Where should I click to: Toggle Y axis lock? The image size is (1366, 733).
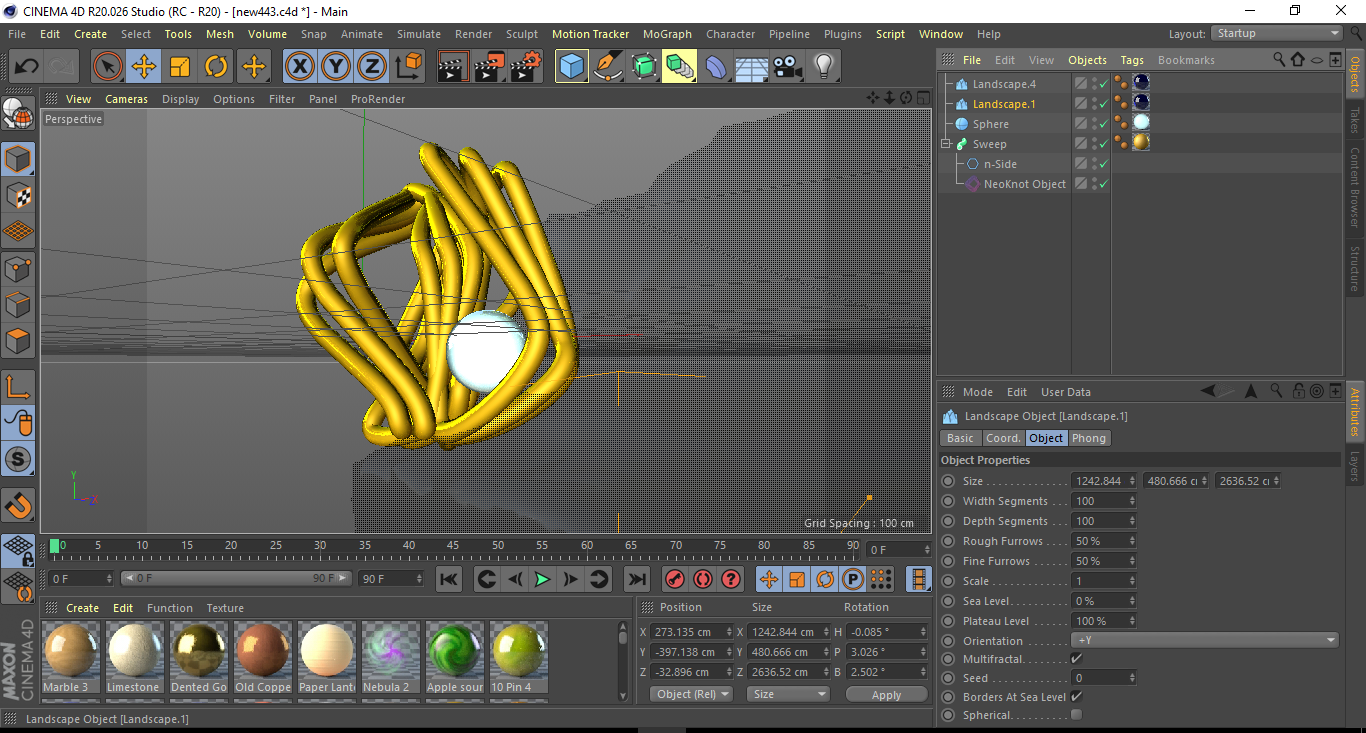336,67
